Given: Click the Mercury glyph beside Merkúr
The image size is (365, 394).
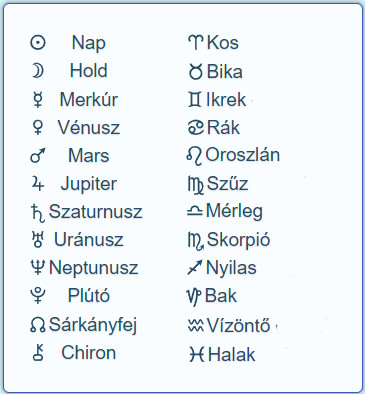Looking at the screenshot, I should 38,100.
